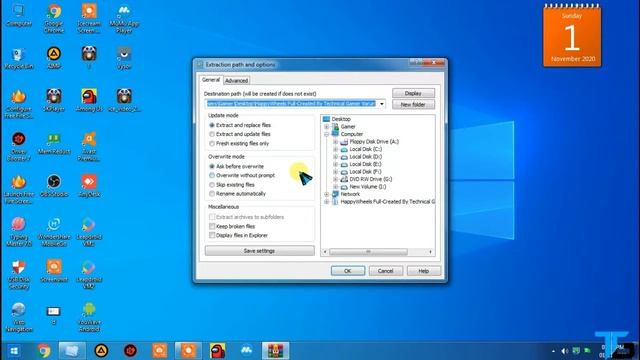640x360 pixels.
Task: Click the folder tree scroll right arrow
Action: coord(430,252)
